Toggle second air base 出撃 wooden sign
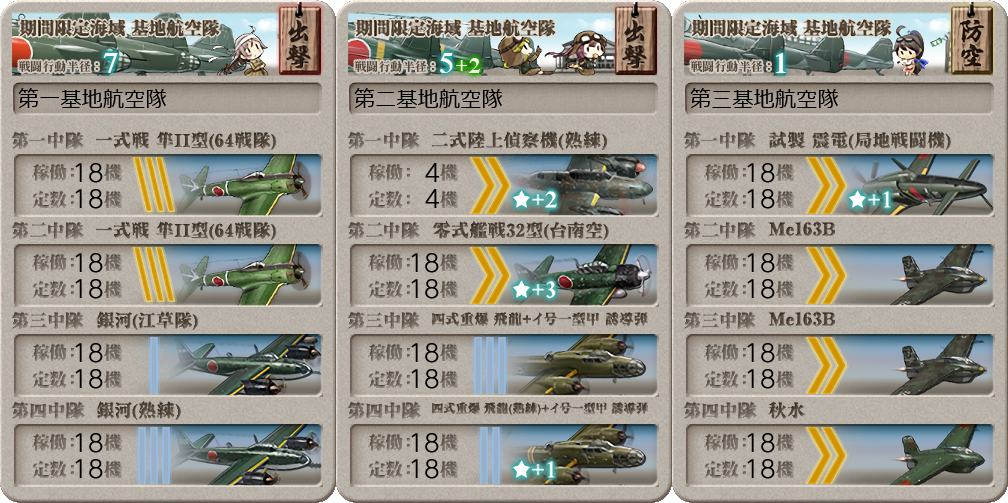The height and width of the screenshot is (503, 1008). coord(636,41)
